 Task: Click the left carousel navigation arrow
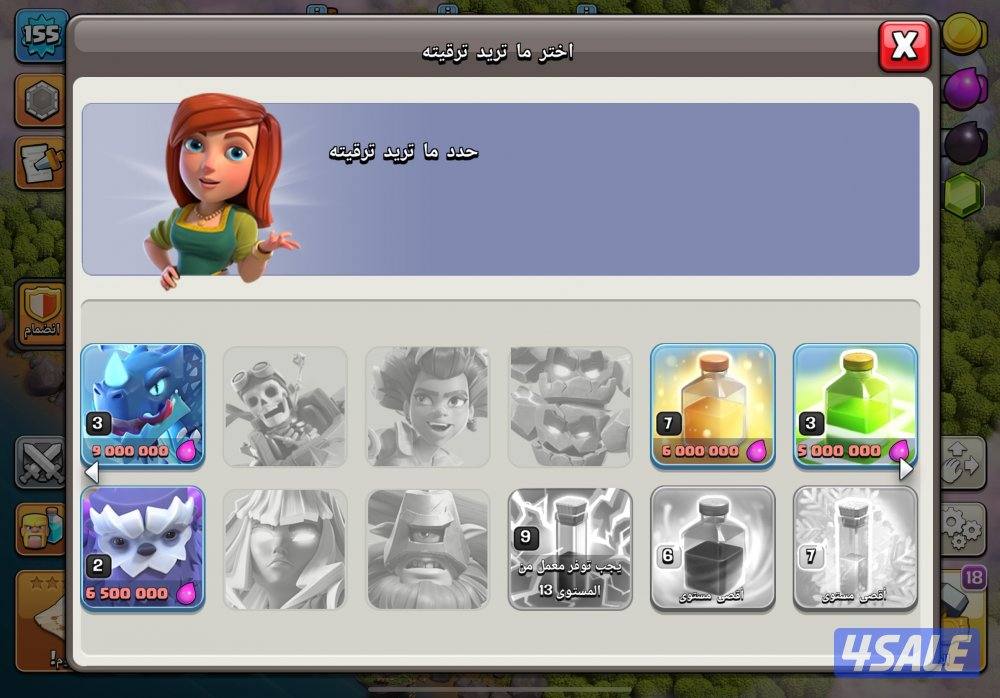click(x=94, y=474)
